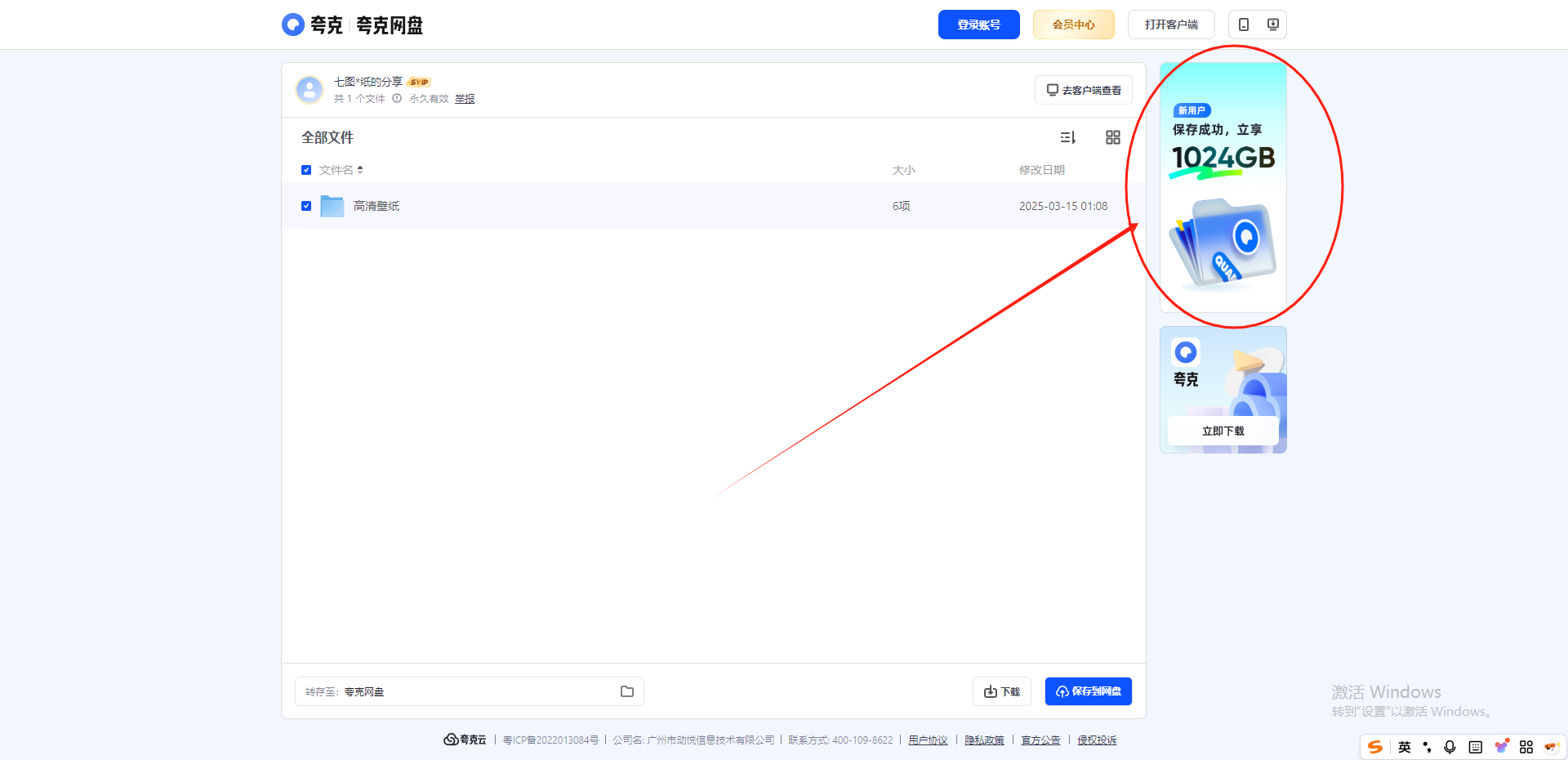Click the sharer's avatar icon
1568x760 pixels.
pos(310,90)
